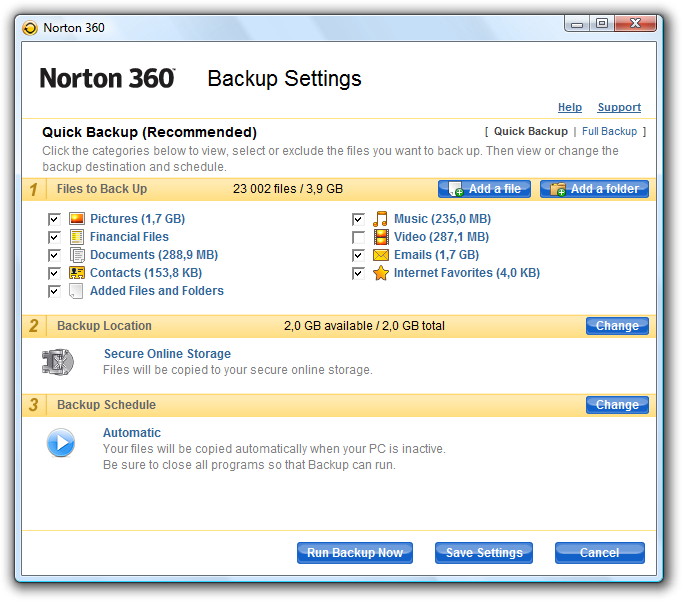The width and height of the screenshot is (682, 601).
Task: Open Emails (1,7 GB) category
Action: point(436,255)
